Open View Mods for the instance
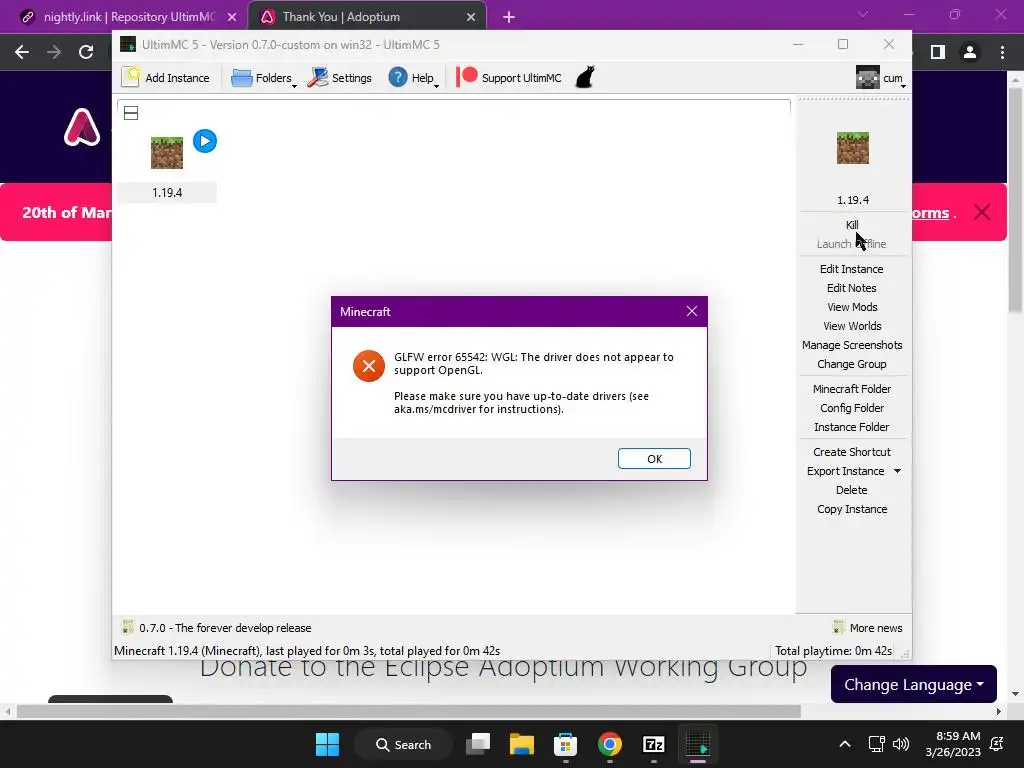Screen dimensions: 1024x768 852,307
